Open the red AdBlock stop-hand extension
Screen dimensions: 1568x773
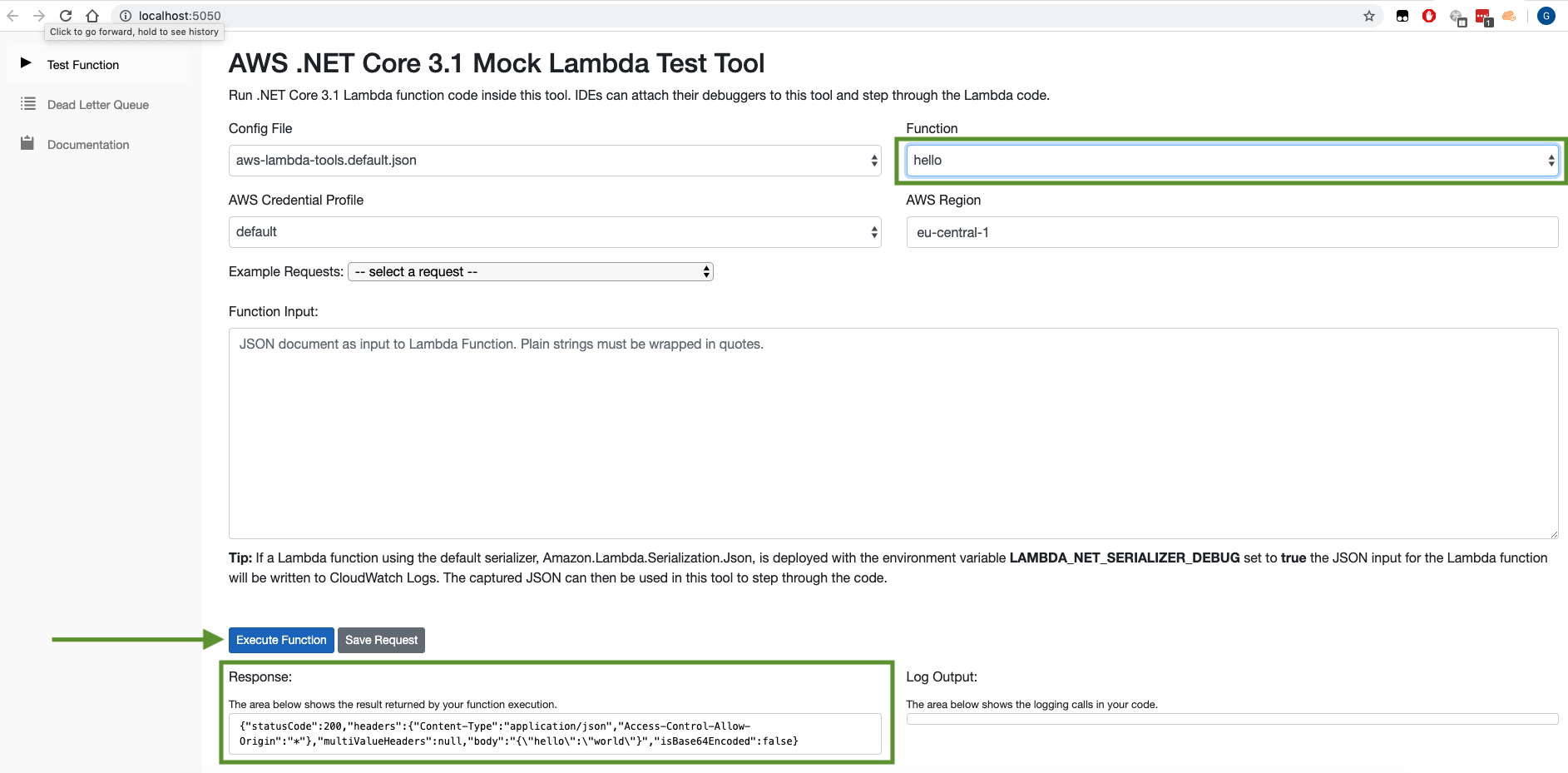click(x=1429, y=16)
